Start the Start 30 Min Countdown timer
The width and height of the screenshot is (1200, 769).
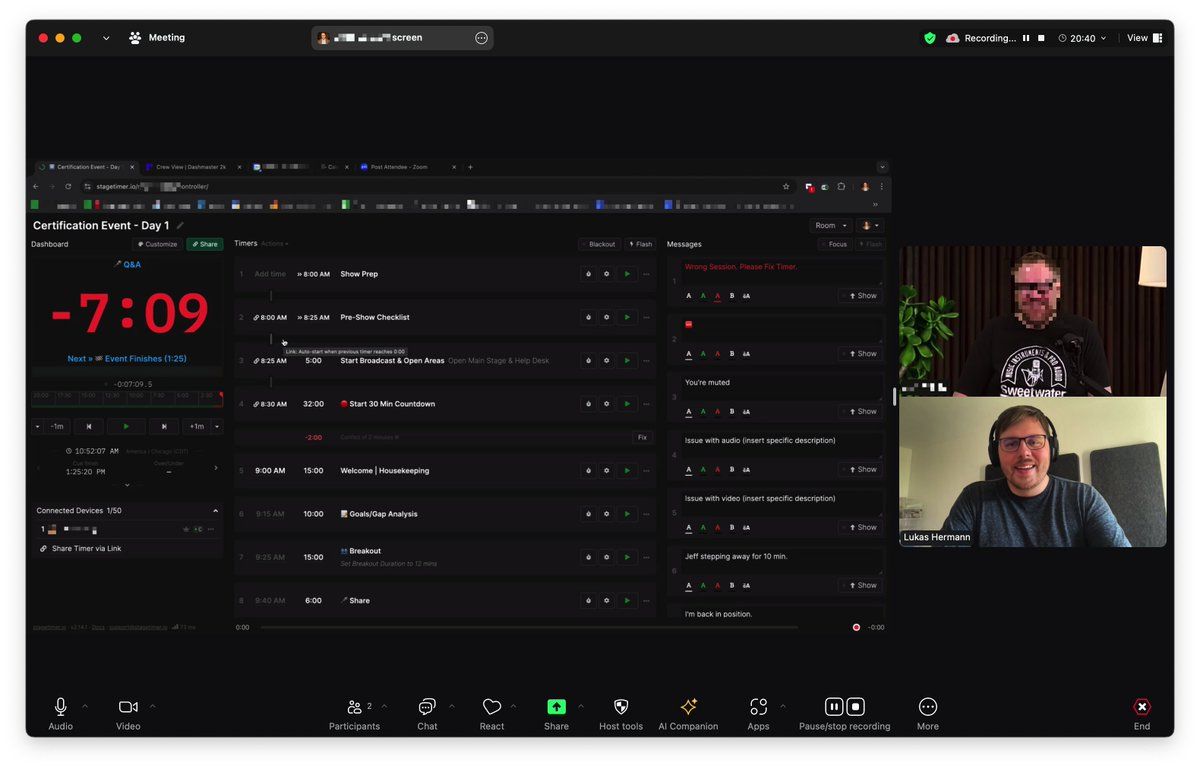(627, 404)
